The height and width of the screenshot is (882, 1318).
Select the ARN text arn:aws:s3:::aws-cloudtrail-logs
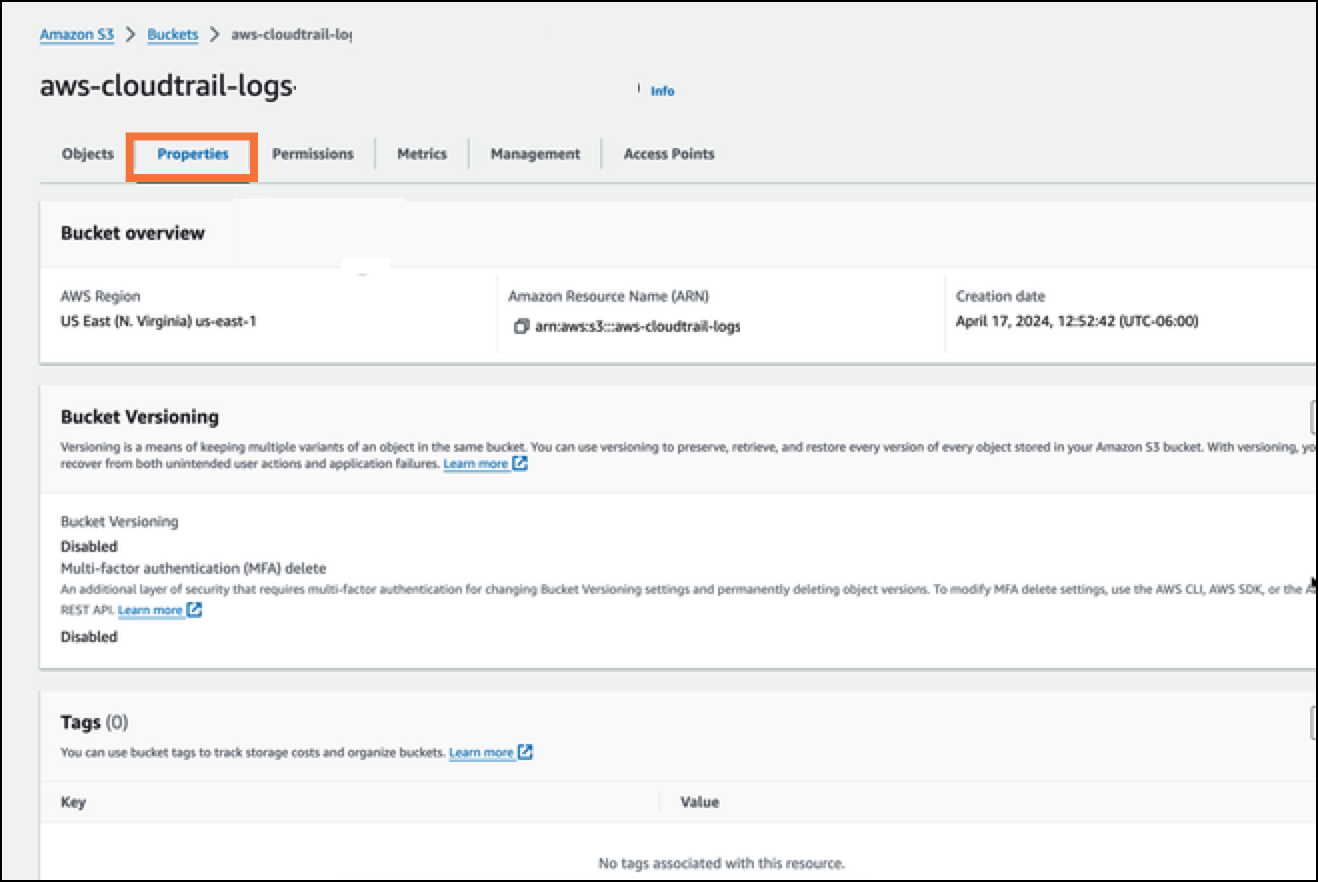[x=638, y=327]
